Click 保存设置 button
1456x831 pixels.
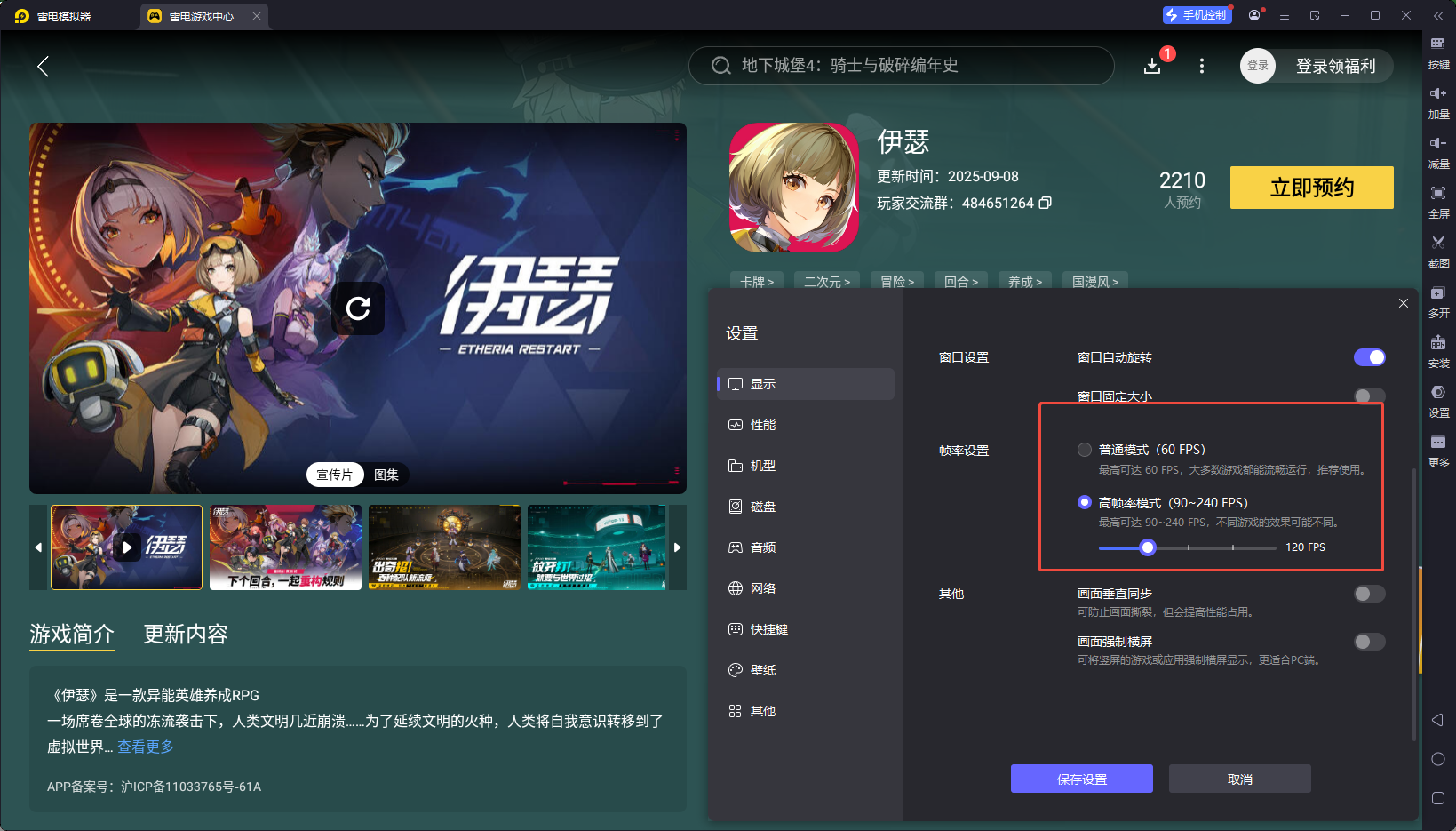(1082, 779)
